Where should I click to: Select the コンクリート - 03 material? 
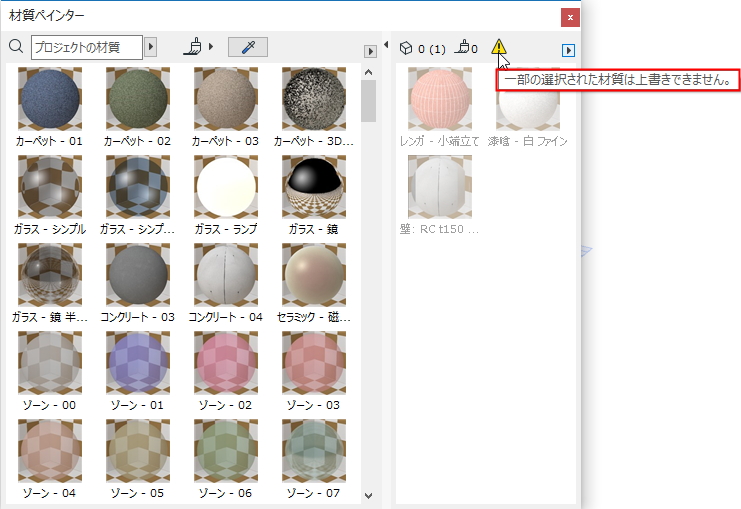138,275
